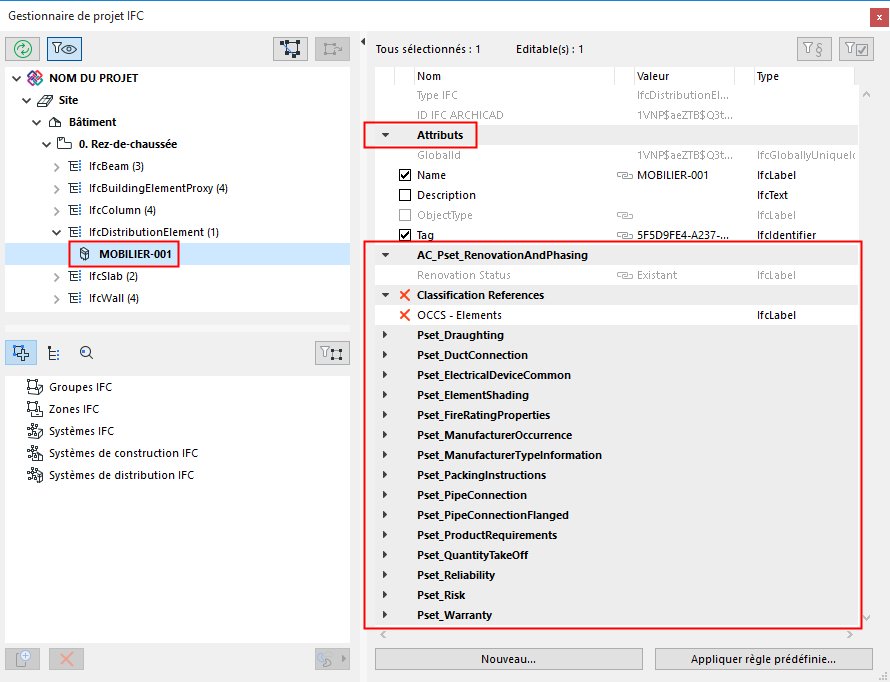
Task: Click the red X delete button
Action: 66,659
